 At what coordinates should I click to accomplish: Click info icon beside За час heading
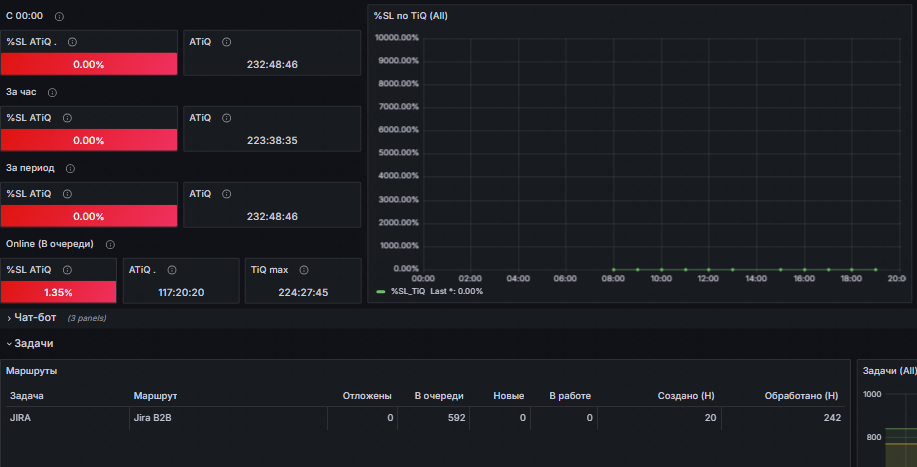pyautogui.click(x=52, y=93)
